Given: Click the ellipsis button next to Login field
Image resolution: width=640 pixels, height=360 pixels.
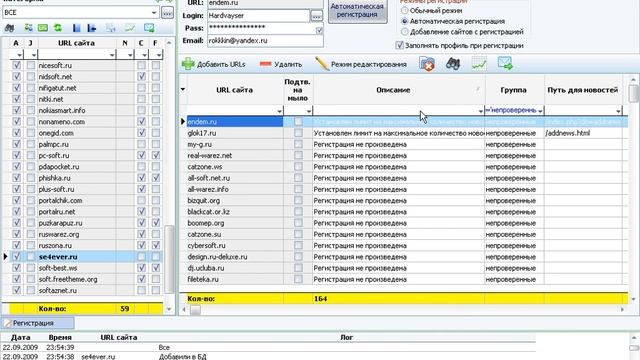Looking at the screenshot, I should click(316, 16).
